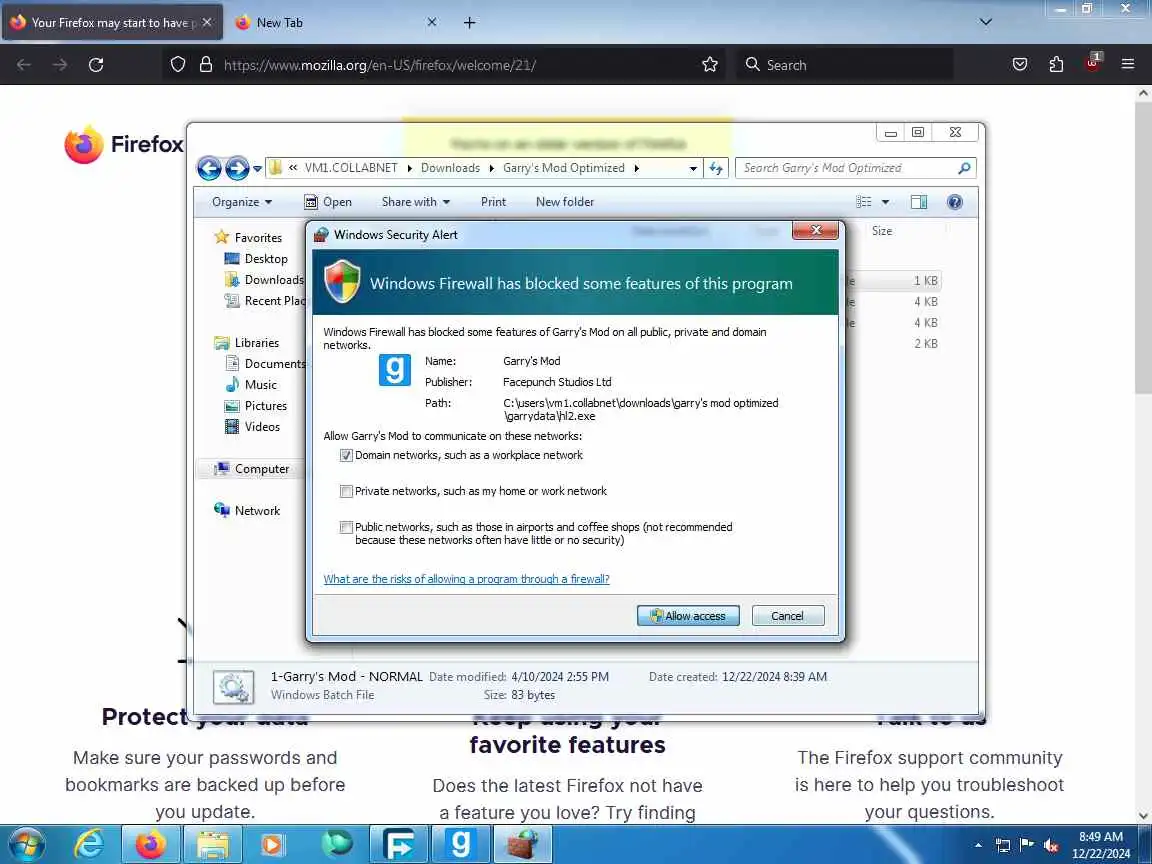Change the Explorer view icon
Image resolution: width=1152 pixels, height=864 pixels.
[x=864, y=202]
